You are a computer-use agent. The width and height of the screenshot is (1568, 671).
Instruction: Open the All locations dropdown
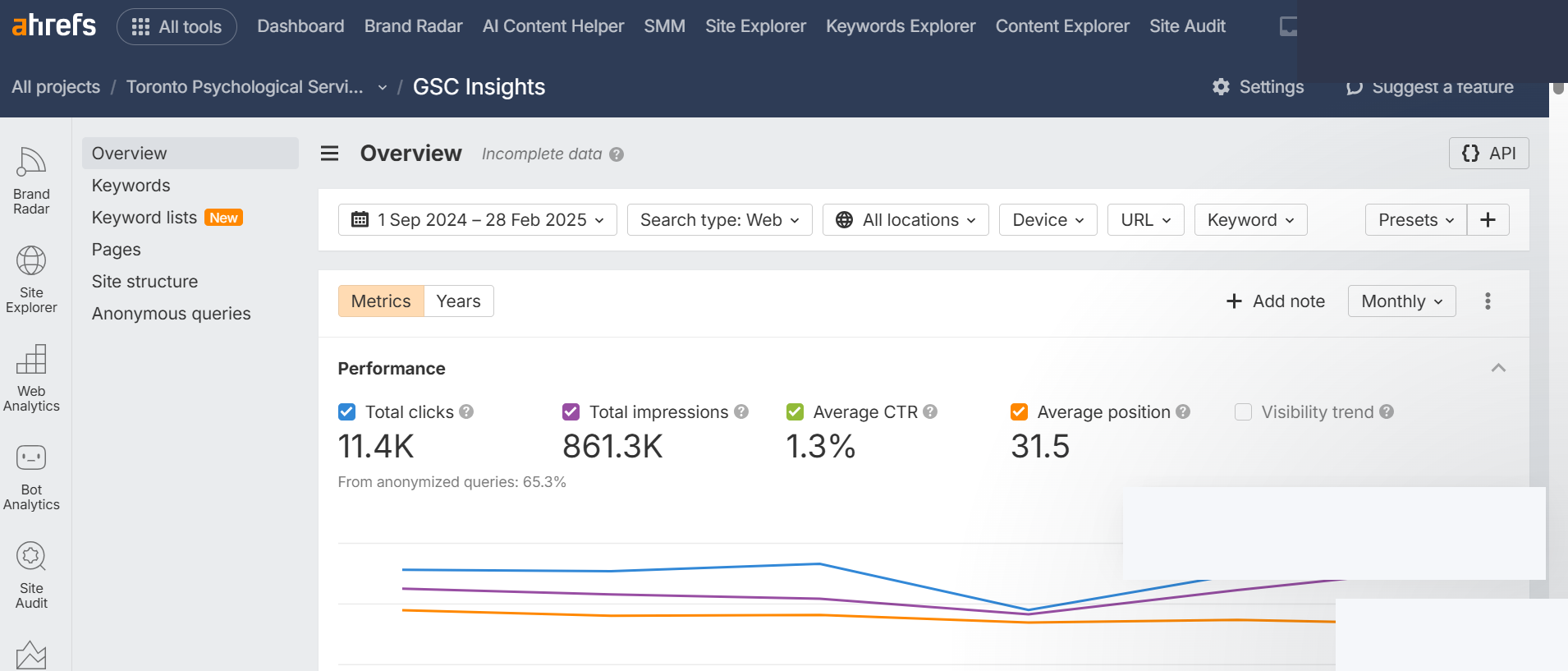pyautogui.click(x=905, y=219)
